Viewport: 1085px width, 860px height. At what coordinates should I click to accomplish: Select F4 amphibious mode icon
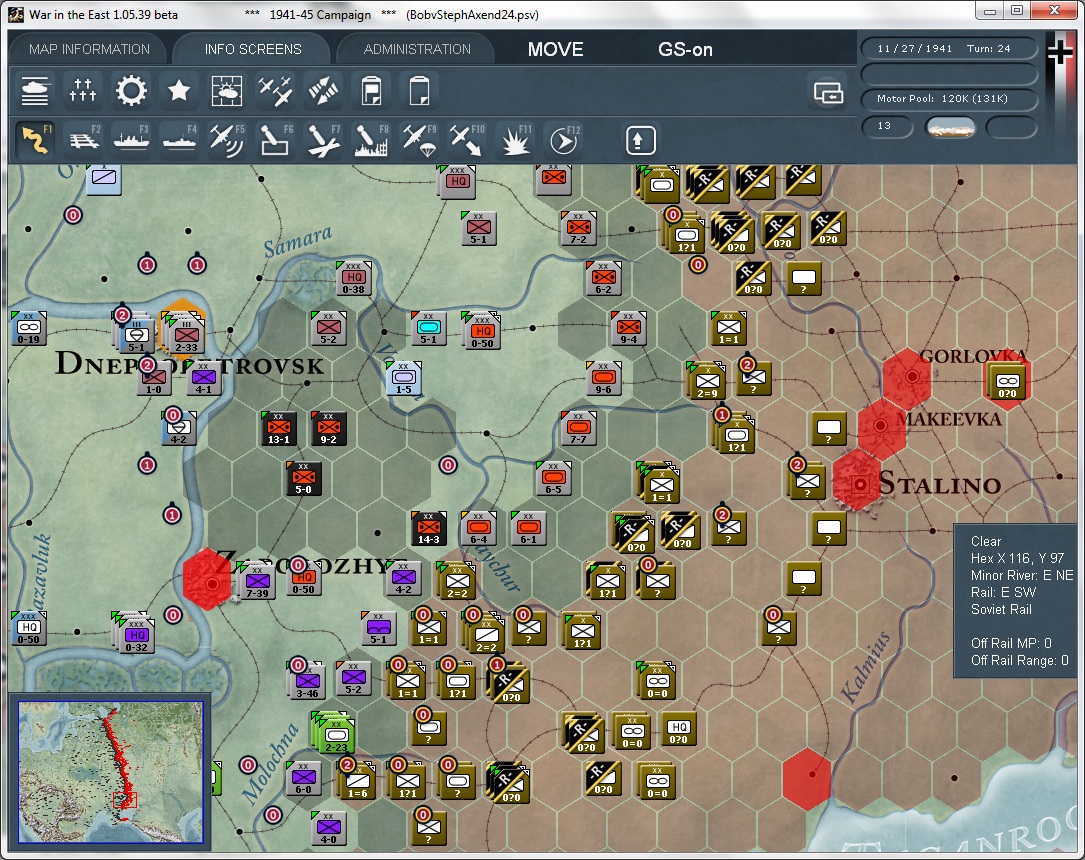(x=179, y=140)
